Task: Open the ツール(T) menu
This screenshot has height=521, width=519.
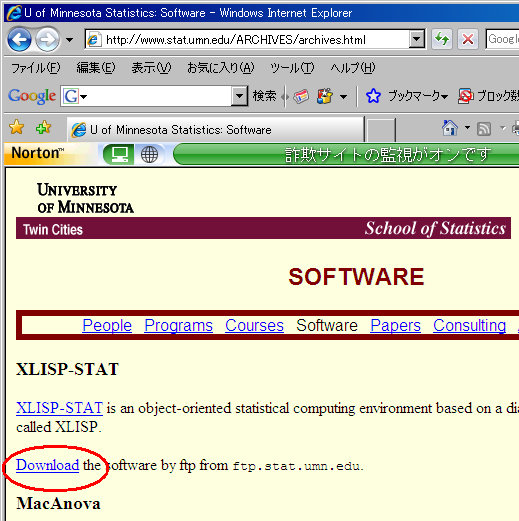Action: coord(292,68)
